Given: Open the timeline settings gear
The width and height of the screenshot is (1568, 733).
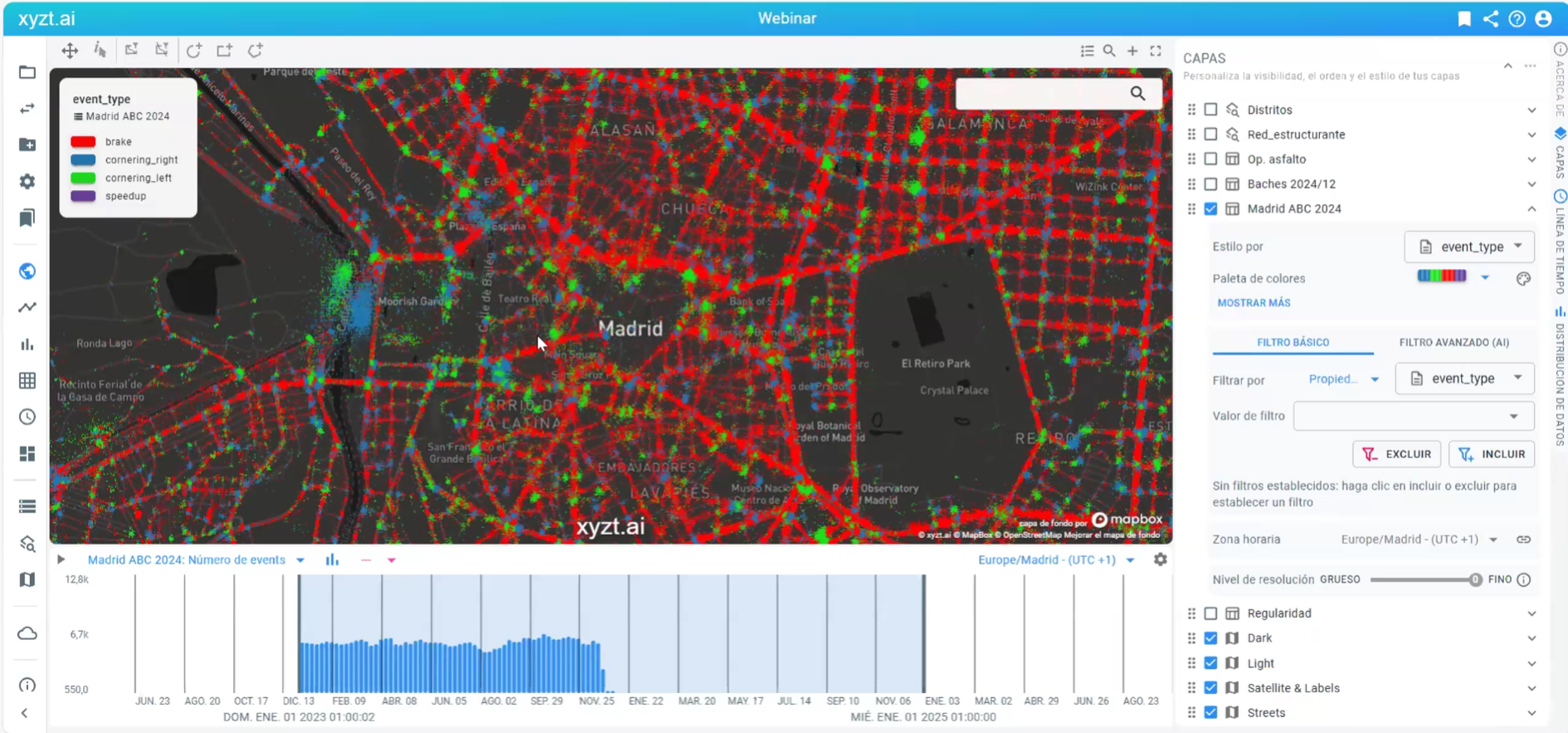Looking at the screenshot, I should 1160,560.
